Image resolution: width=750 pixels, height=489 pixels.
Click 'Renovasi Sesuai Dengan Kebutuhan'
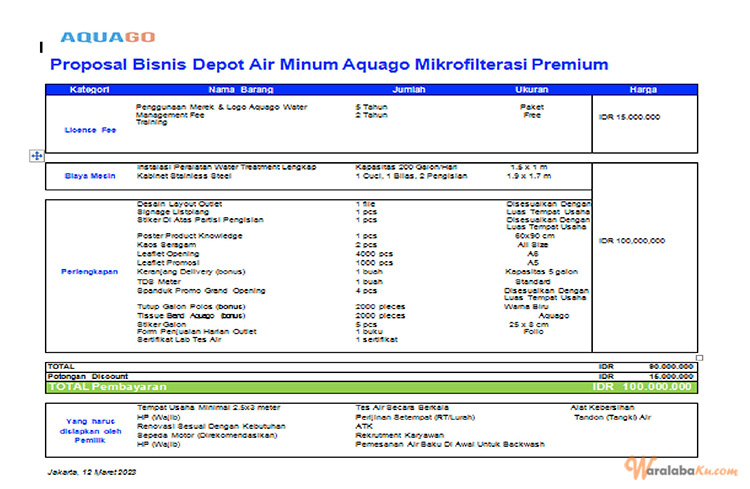[x=211, y=426]
